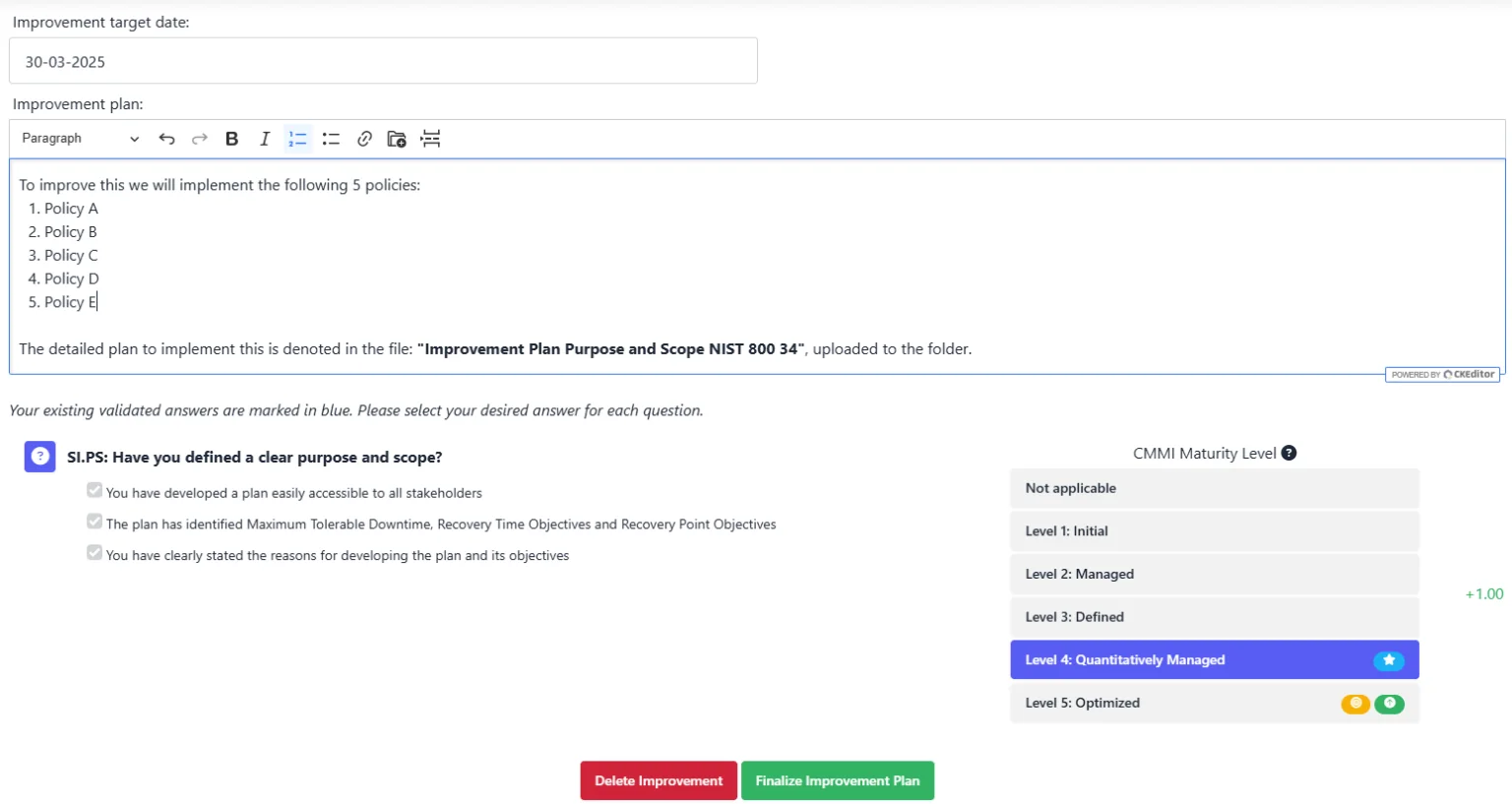
Task: Click the Delete Improvement button
Action: click(x=659, y=780)
